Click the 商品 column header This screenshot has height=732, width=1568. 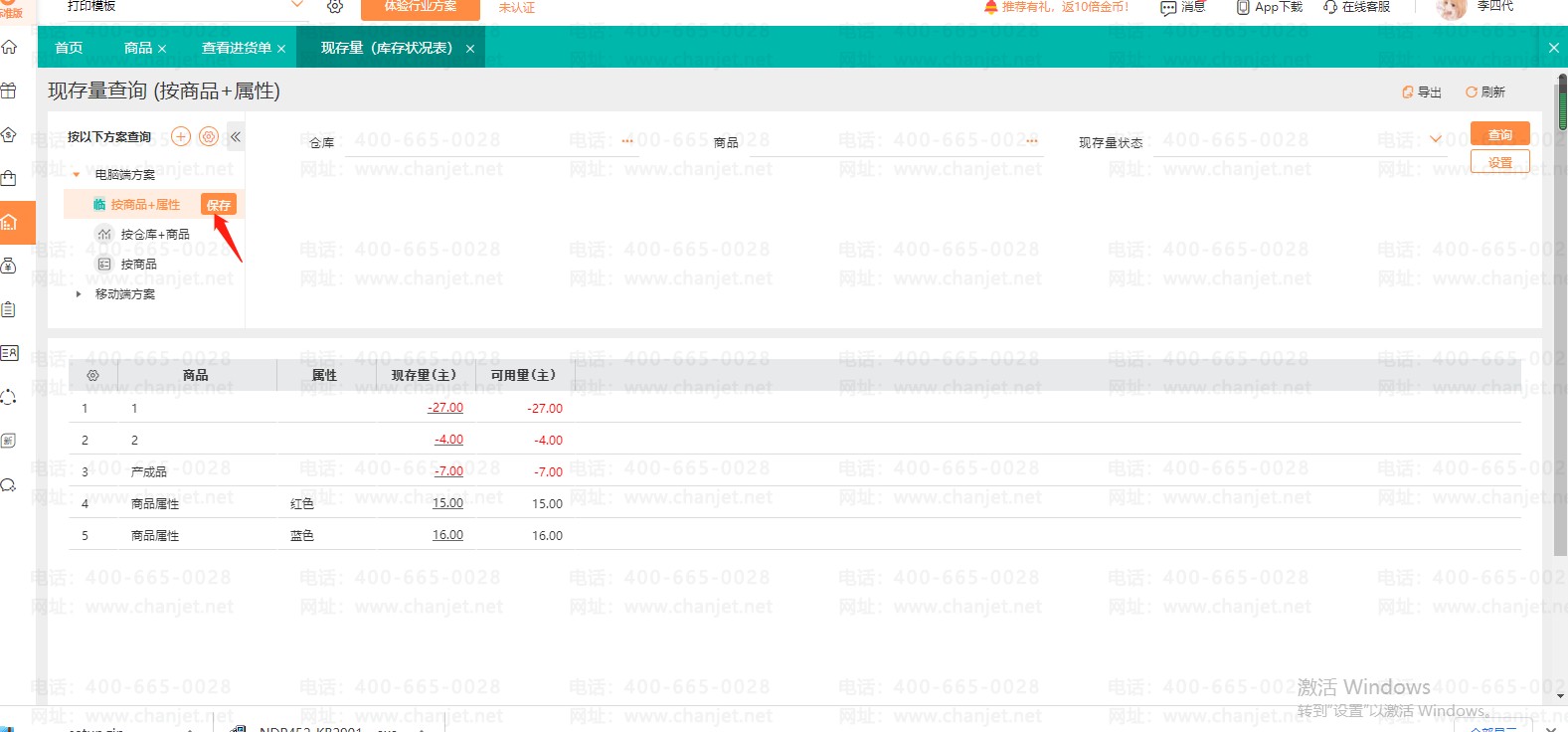(x=196, y=375)
